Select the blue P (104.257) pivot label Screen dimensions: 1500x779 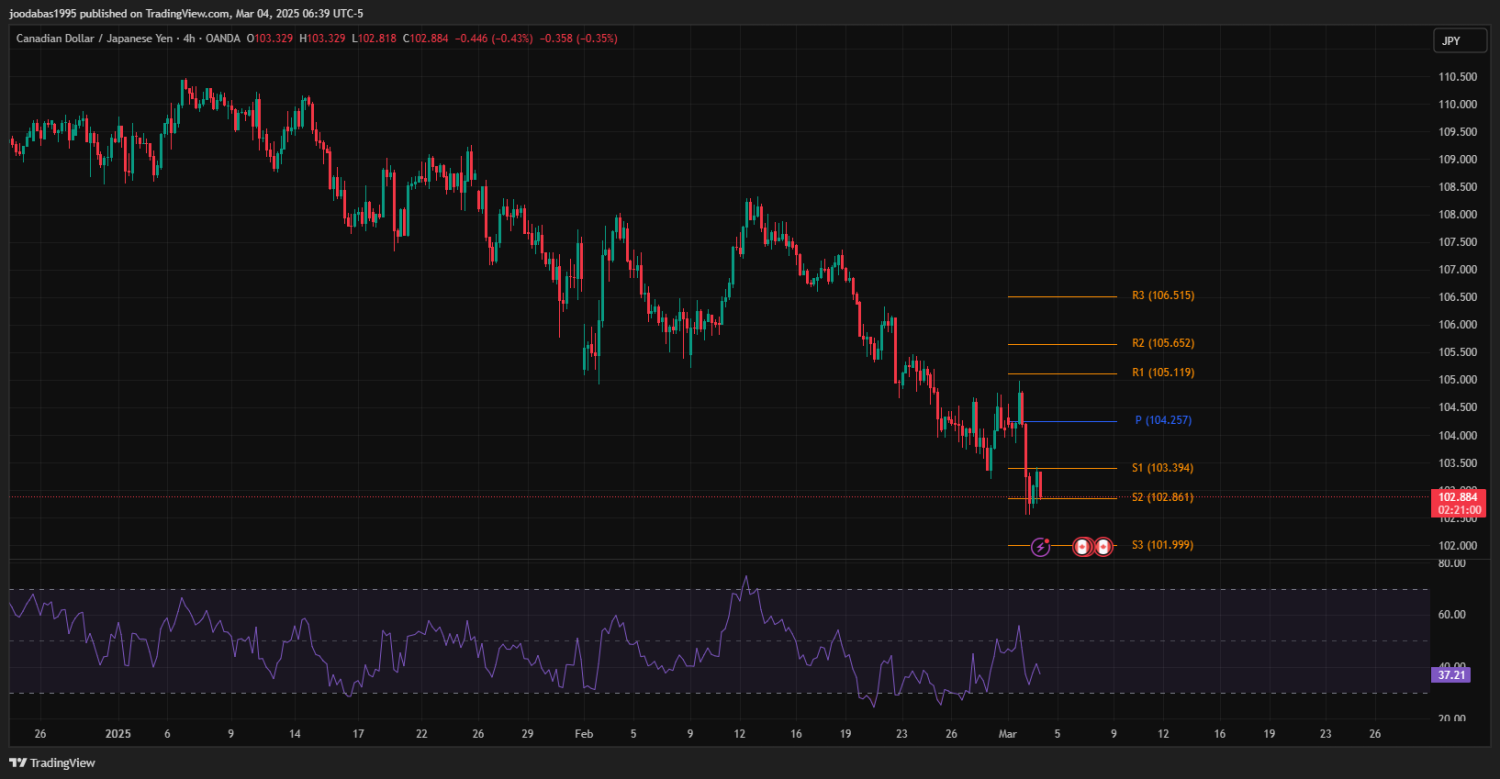tap(1163, 421)
